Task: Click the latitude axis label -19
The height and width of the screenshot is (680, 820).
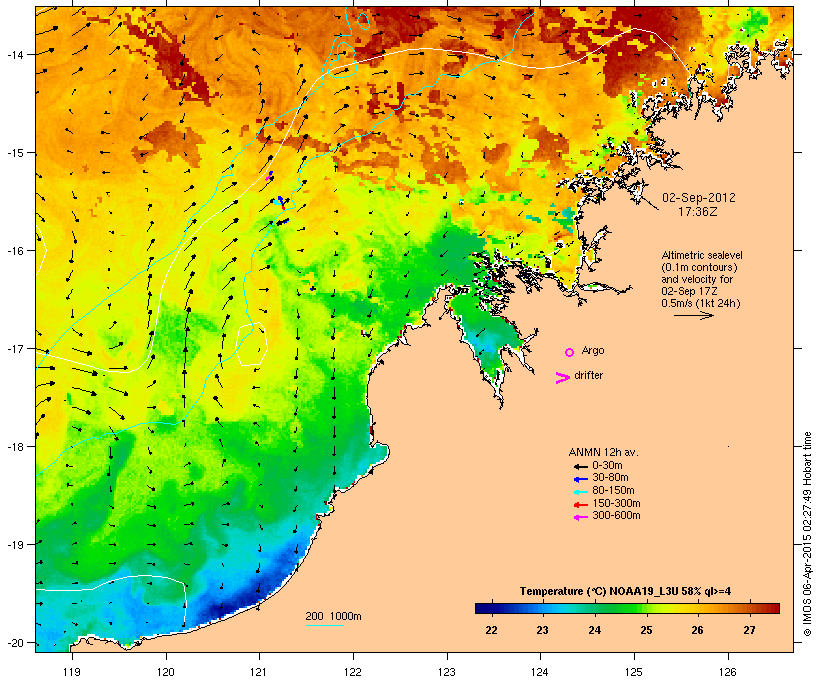Action: 15,545
